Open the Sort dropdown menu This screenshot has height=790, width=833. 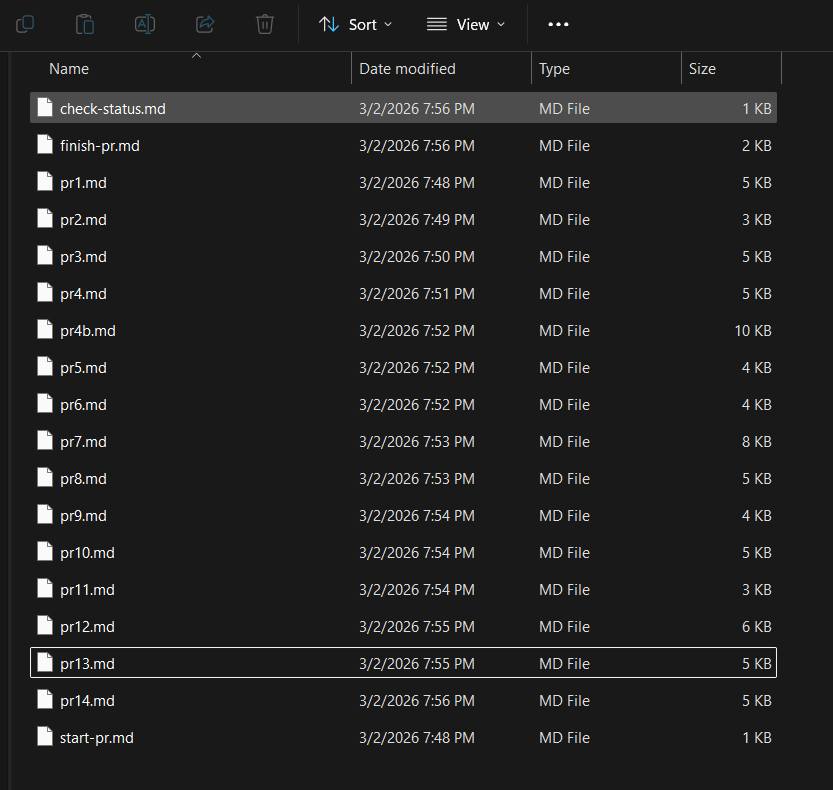tap(355, 24)
